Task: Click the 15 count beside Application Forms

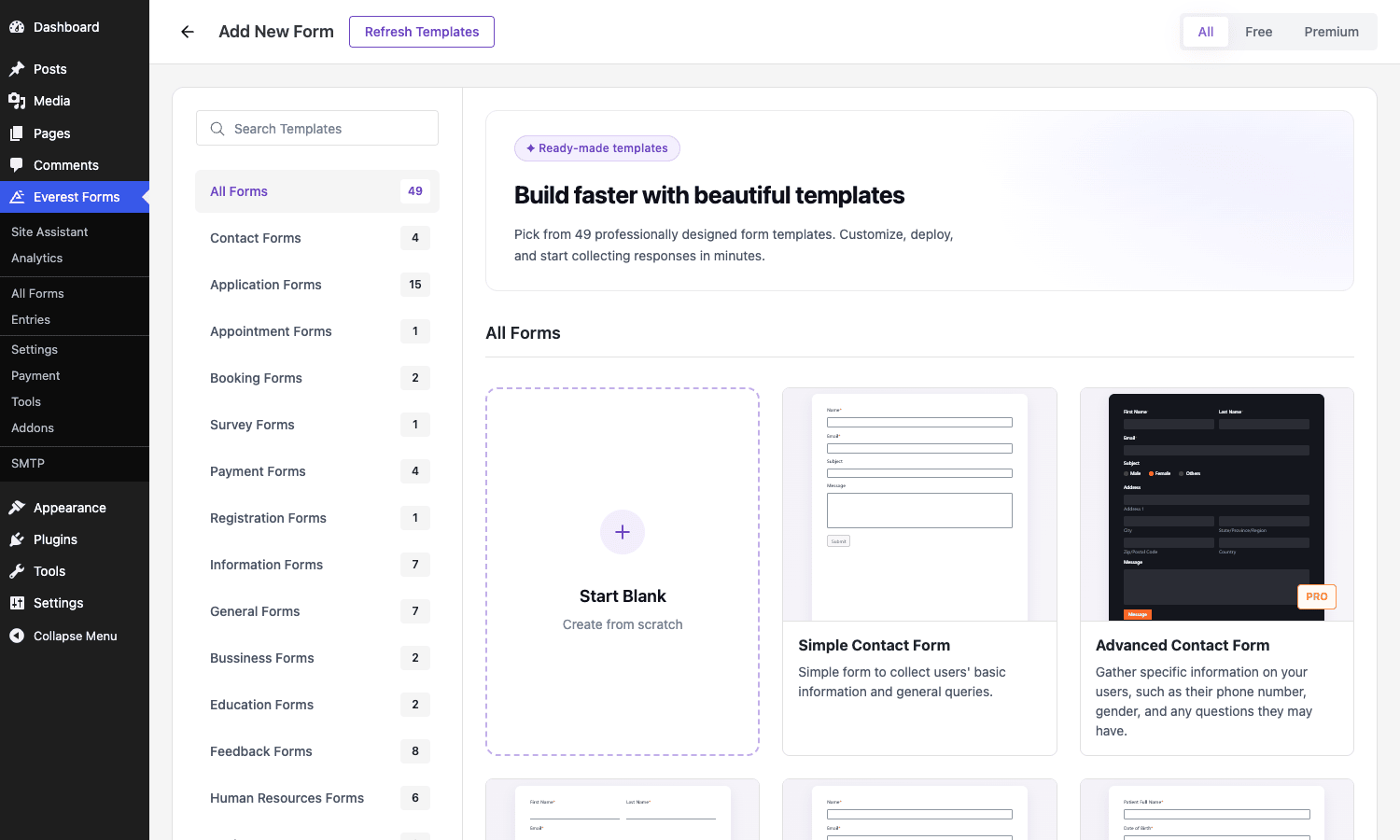Action: point(415,285)
